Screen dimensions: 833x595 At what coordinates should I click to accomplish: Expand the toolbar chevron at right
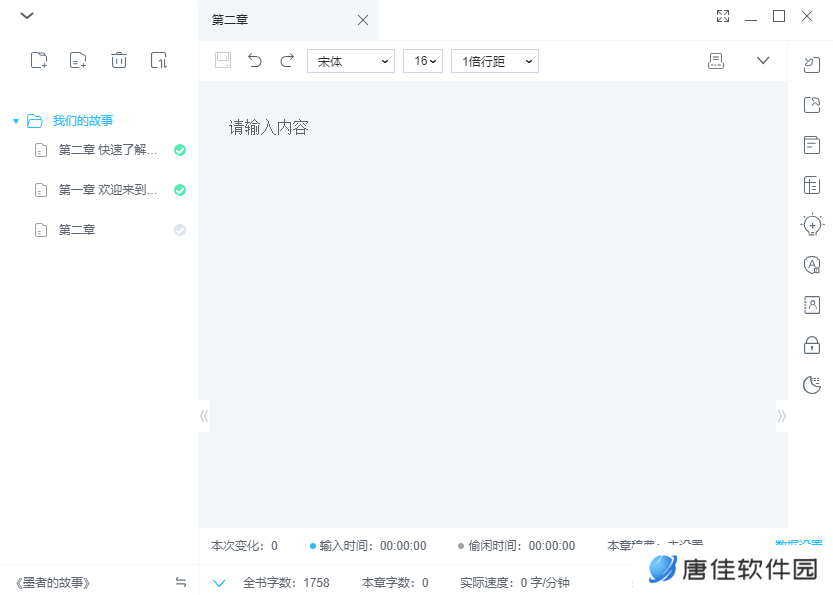(x=763, y=61)
